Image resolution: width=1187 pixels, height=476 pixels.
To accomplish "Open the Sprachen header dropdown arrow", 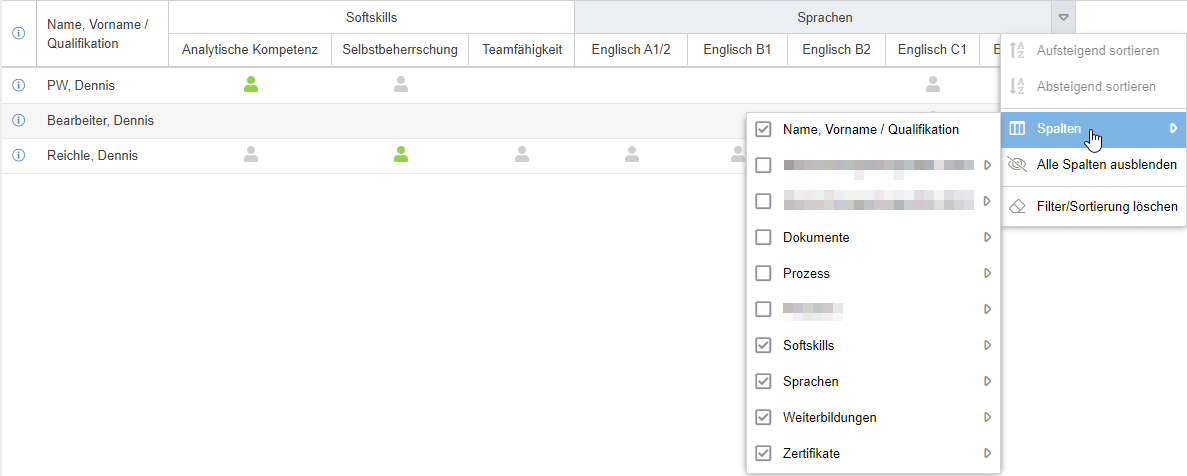I will pos(1064,17).
